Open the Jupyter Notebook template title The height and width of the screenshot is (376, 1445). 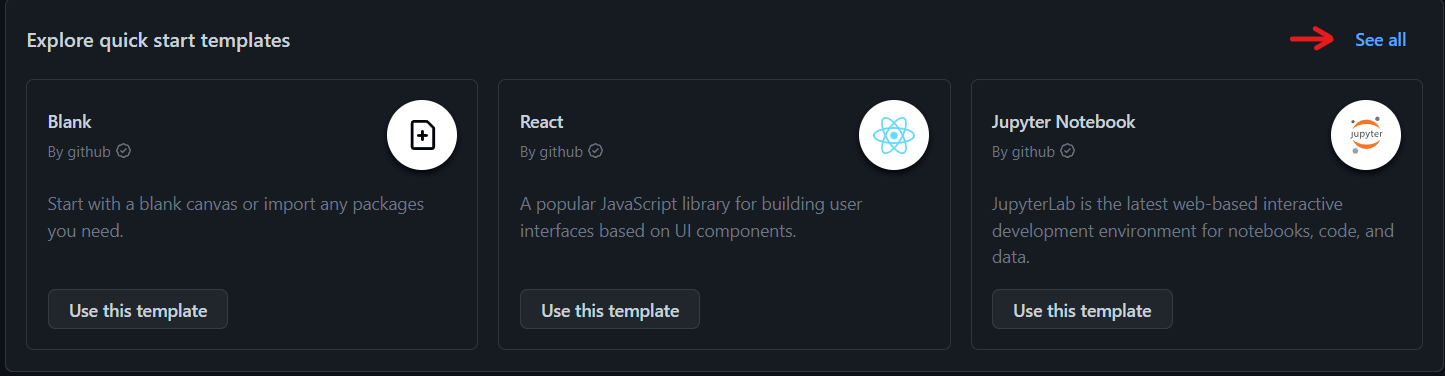tap(1064, 122)
